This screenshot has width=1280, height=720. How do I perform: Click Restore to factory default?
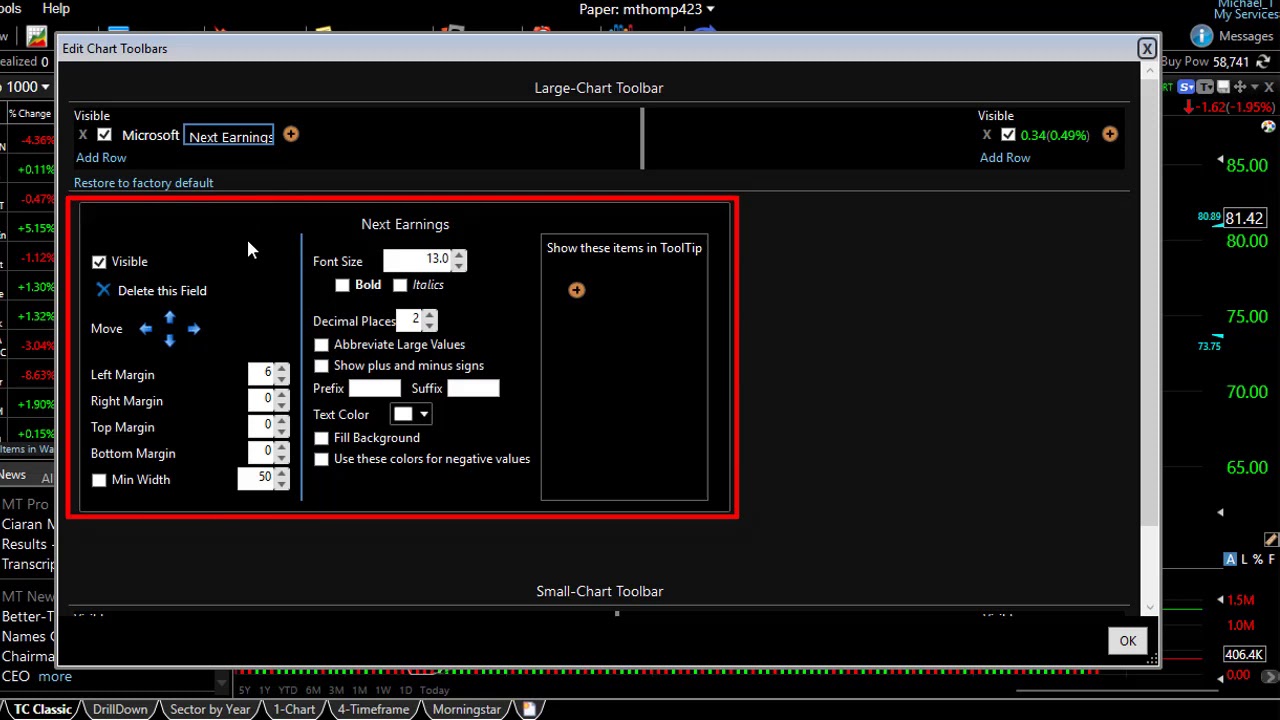[144, 183]
